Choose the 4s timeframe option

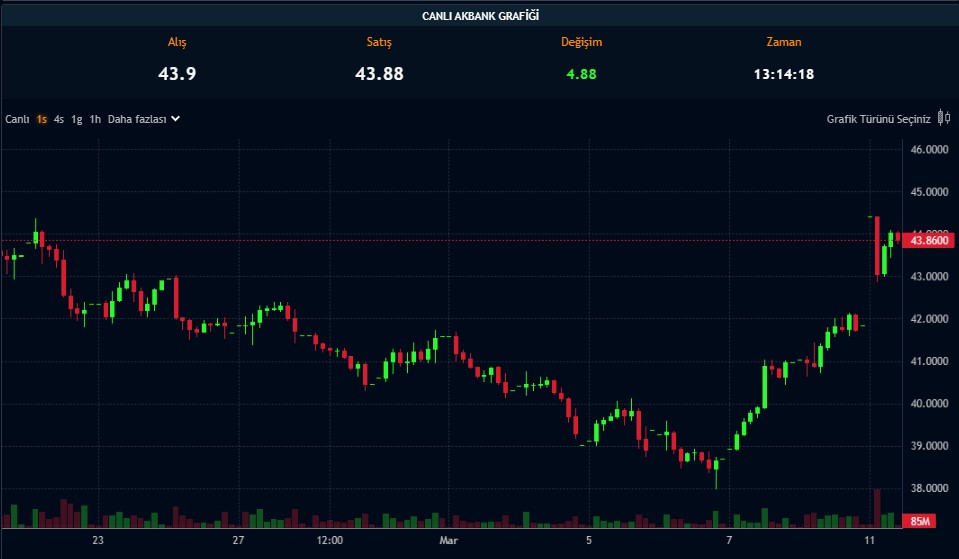[59, 119]
